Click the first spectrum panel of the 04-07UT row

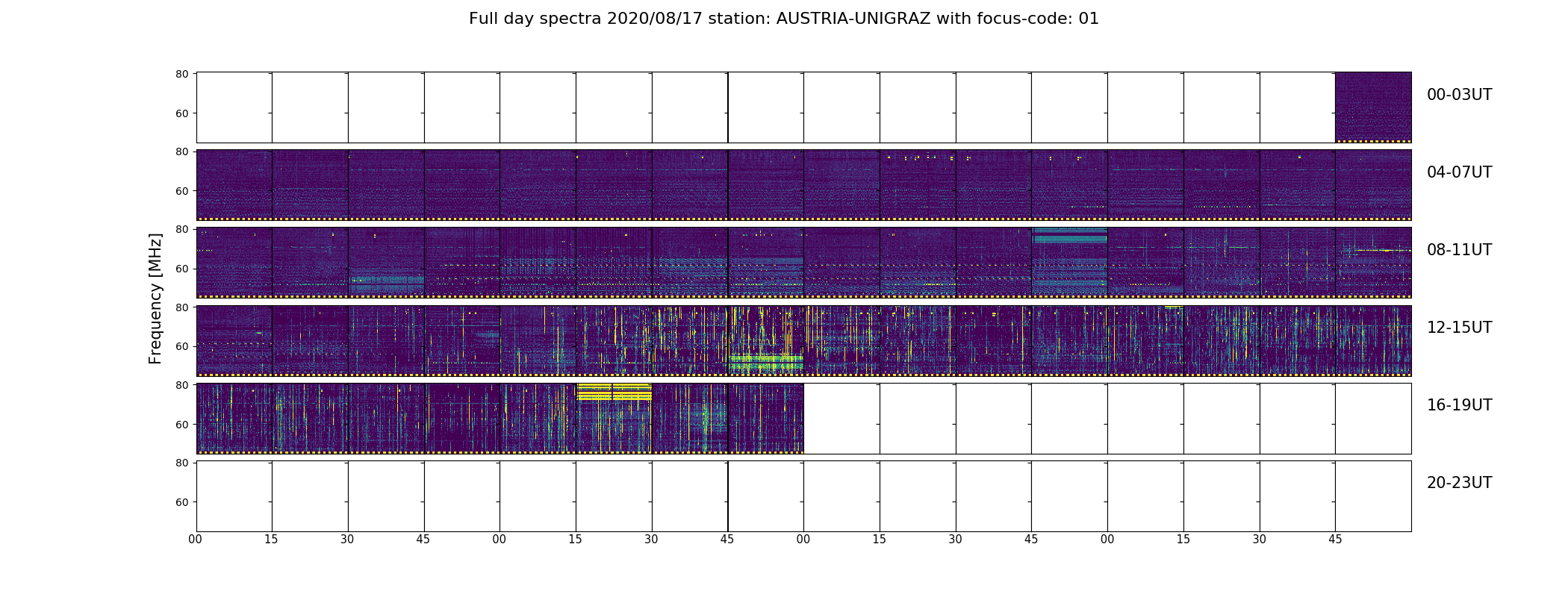pos(234,185)
